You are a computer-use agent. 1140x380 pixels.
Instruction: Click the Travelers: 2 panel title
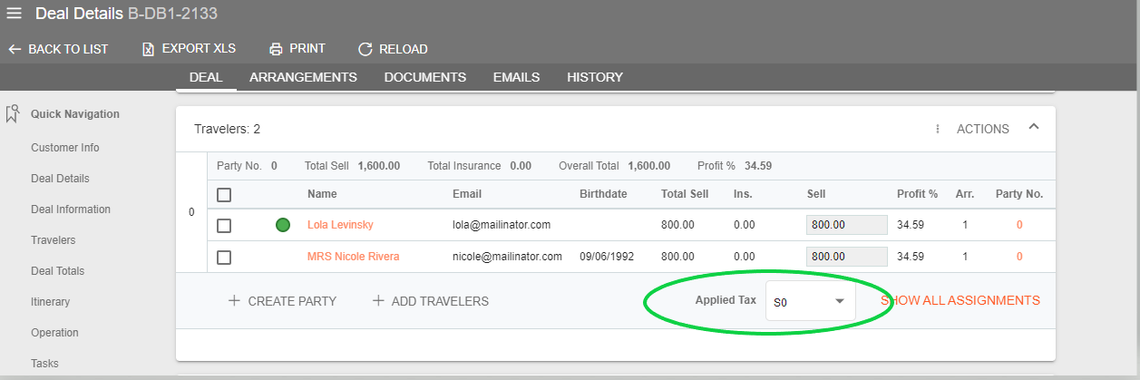coord(227,129)
